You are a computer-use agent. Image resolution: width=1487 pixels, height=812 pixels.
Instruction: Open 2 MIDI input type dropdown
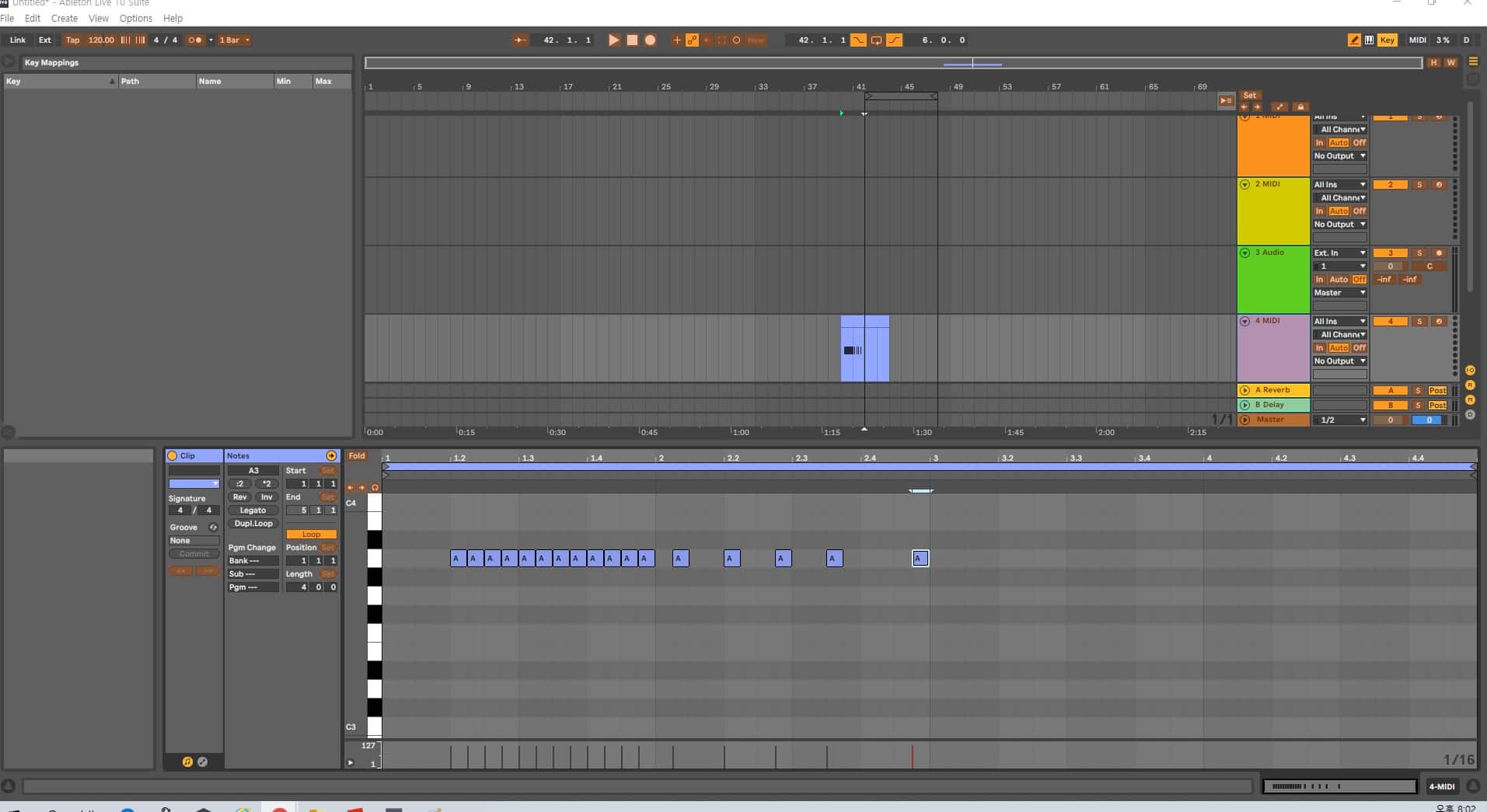[x=1339, y=185]
